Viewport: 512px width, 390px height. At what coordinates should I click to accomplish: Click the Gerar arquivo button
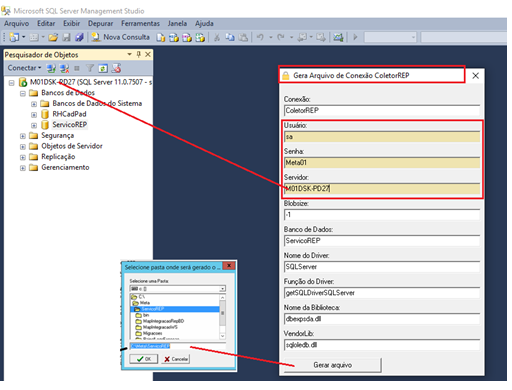click(332, 365)
